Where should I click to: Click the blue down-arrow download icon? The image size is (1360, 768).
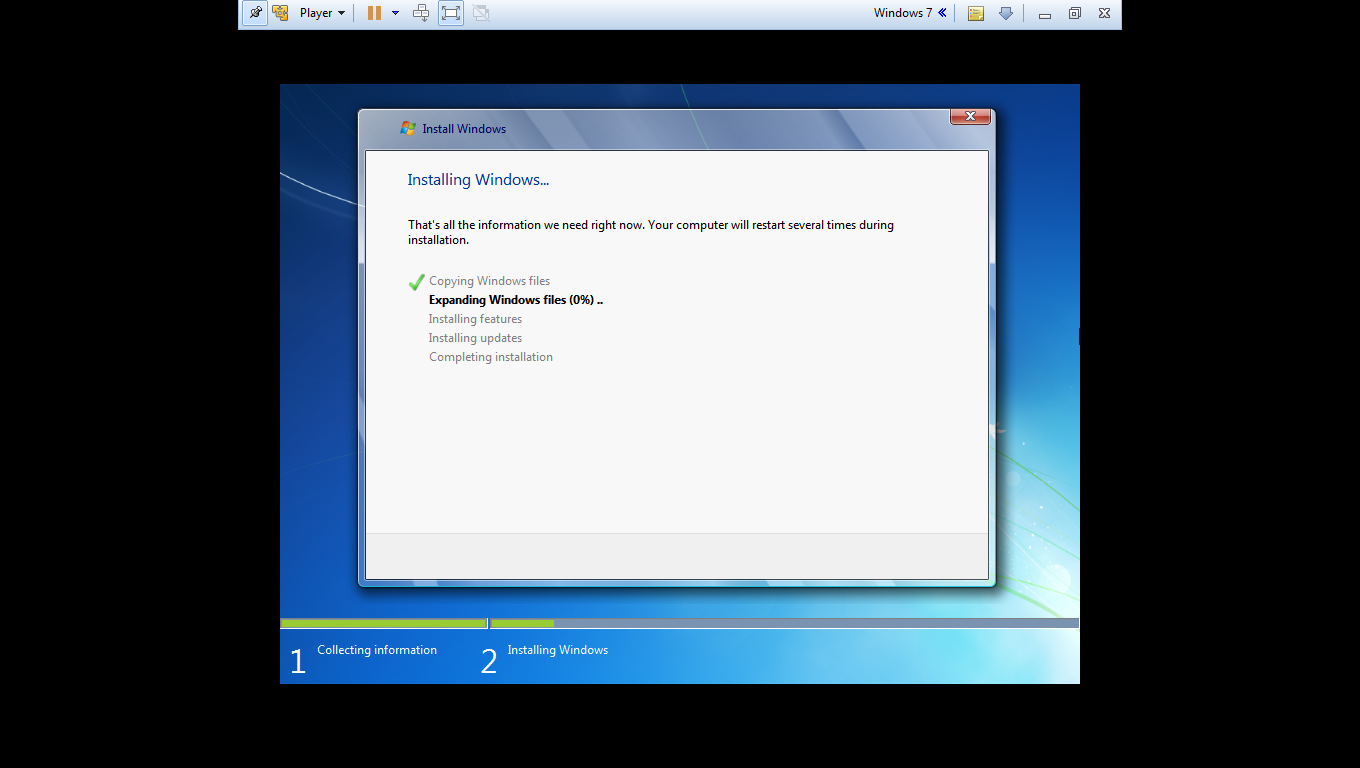coord(1006,13)
